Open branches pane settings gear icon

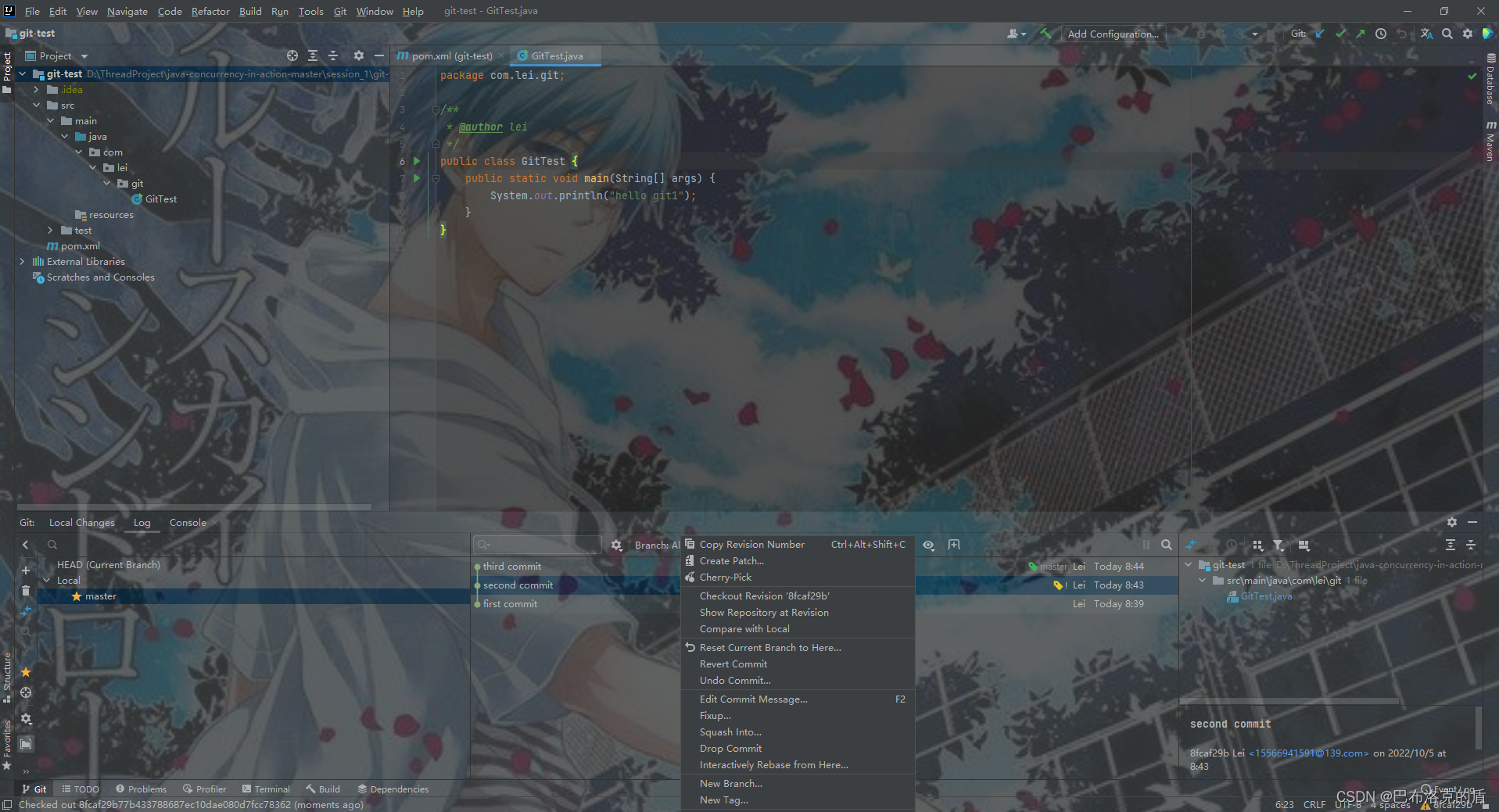pos(26,718)
